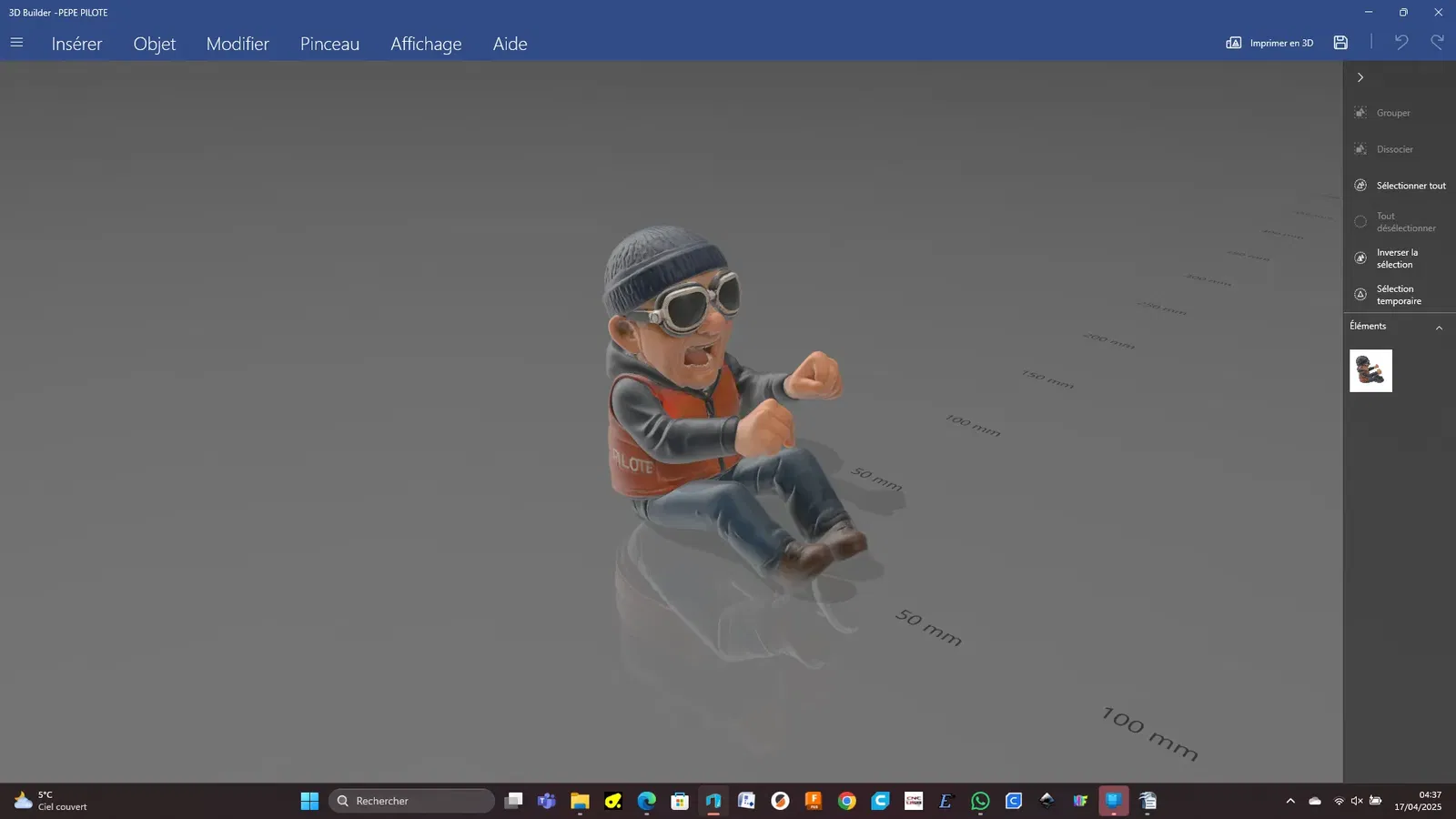Open the Objet menu
Screen dimensions: 1456x819
click(155, 44)
